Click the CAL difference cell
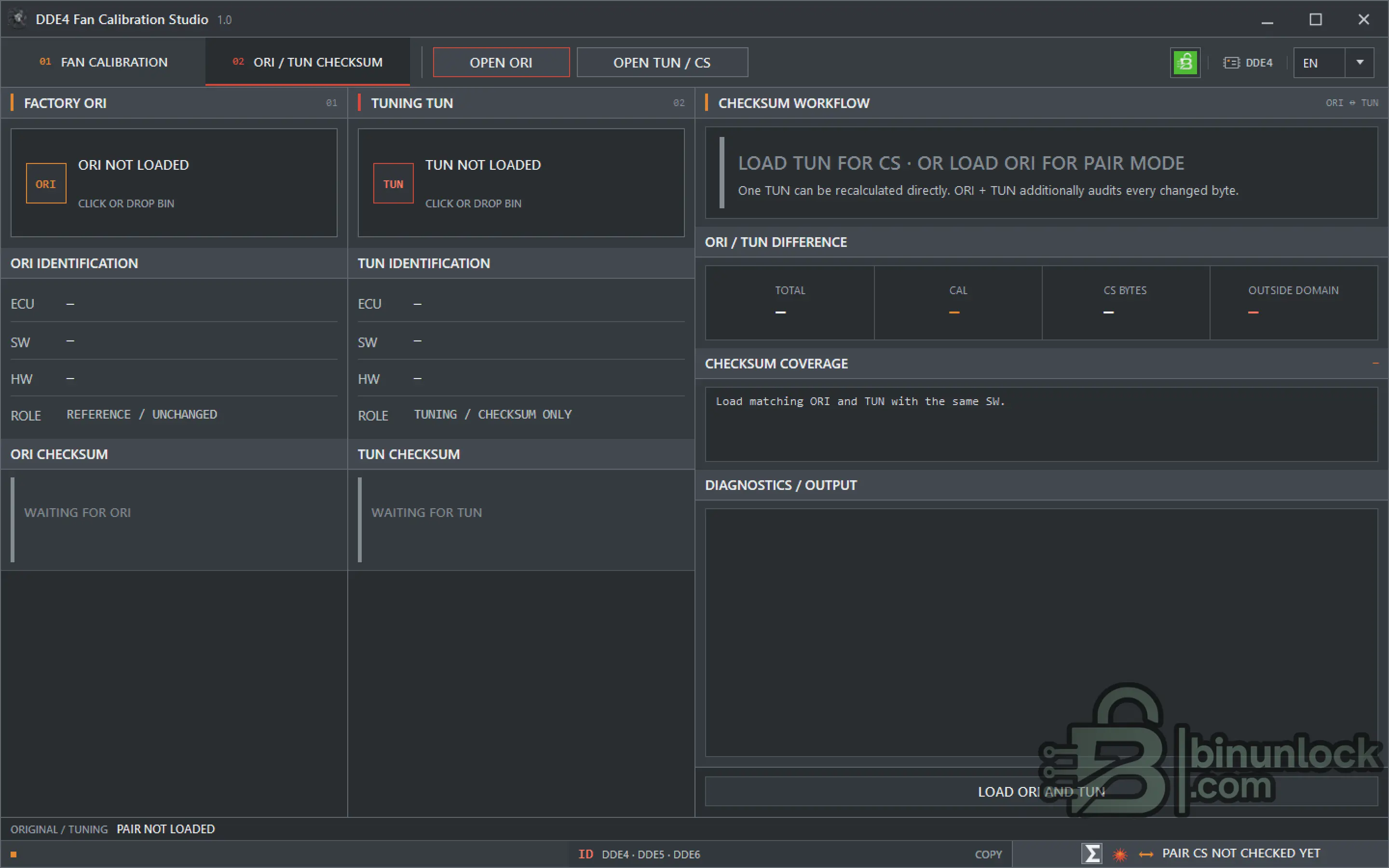This screenshot has width=1389, height=868. point(958,302)
